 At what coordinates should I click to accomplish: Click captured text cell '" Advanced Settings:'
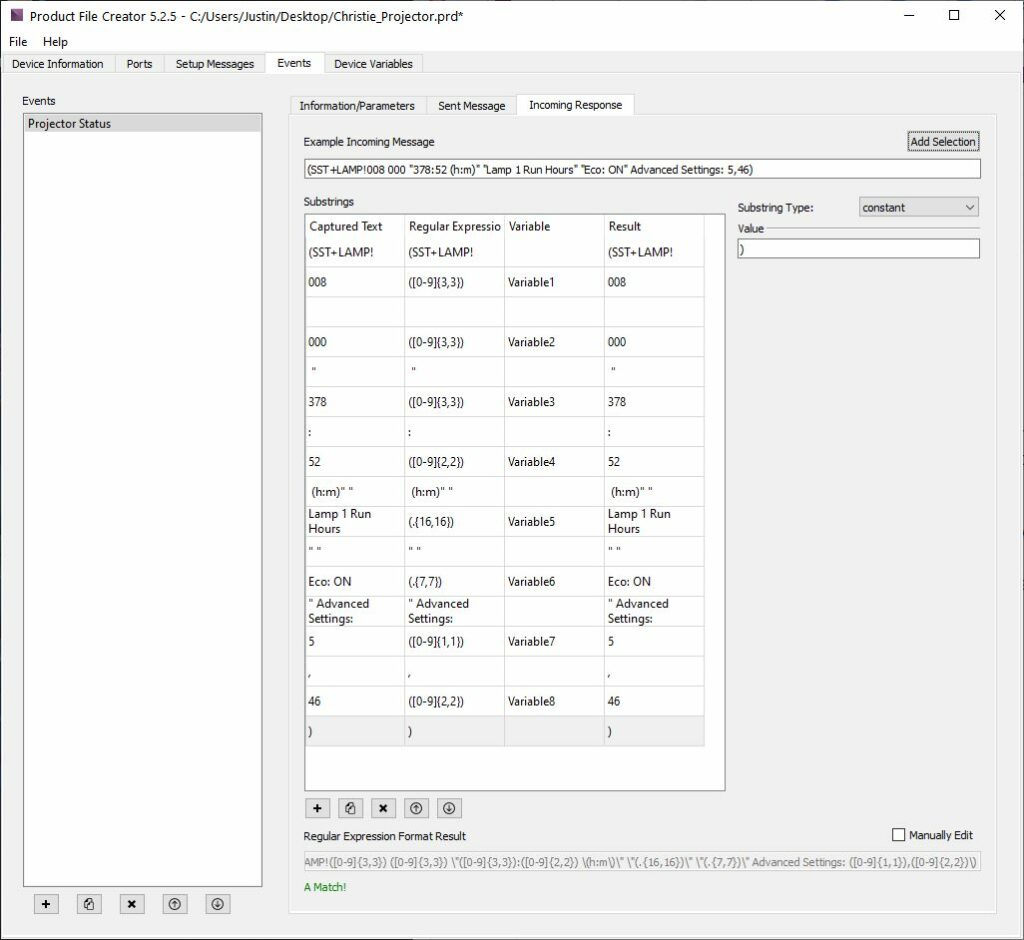click(355, 611)
